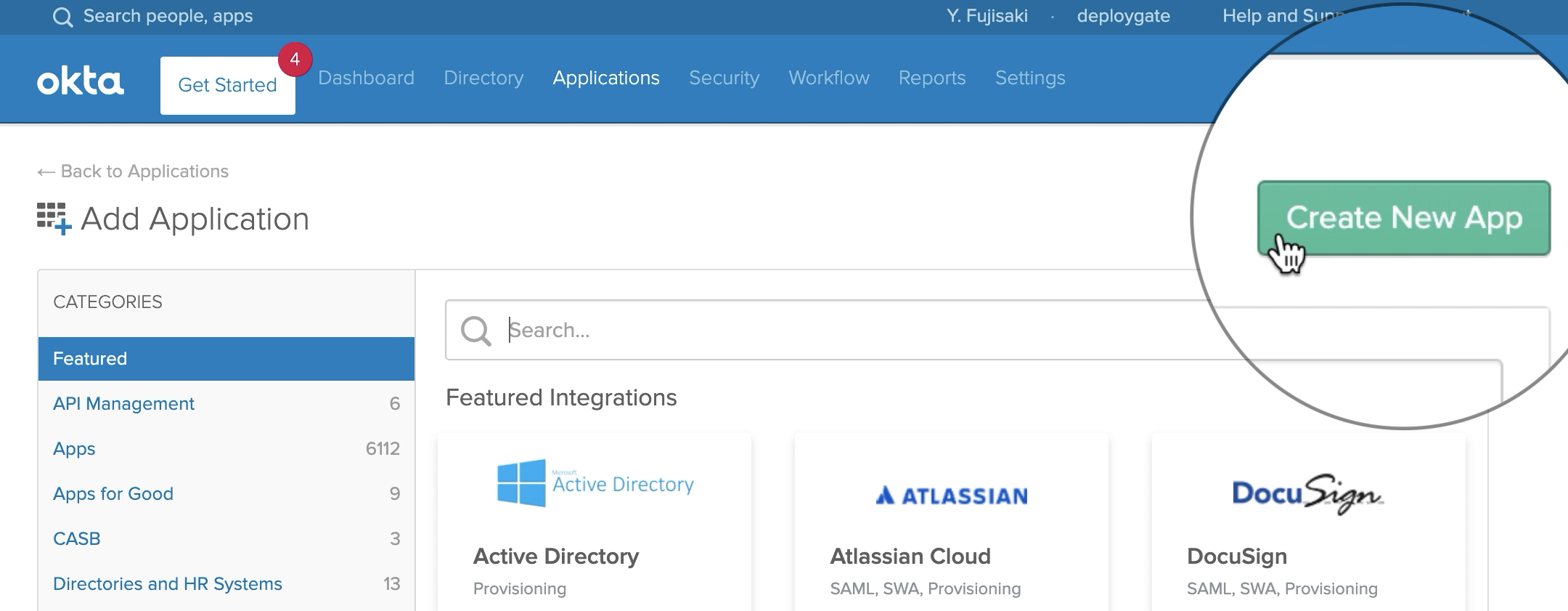
Task: Select the Apps for Good category
Action: coord(226,494)
